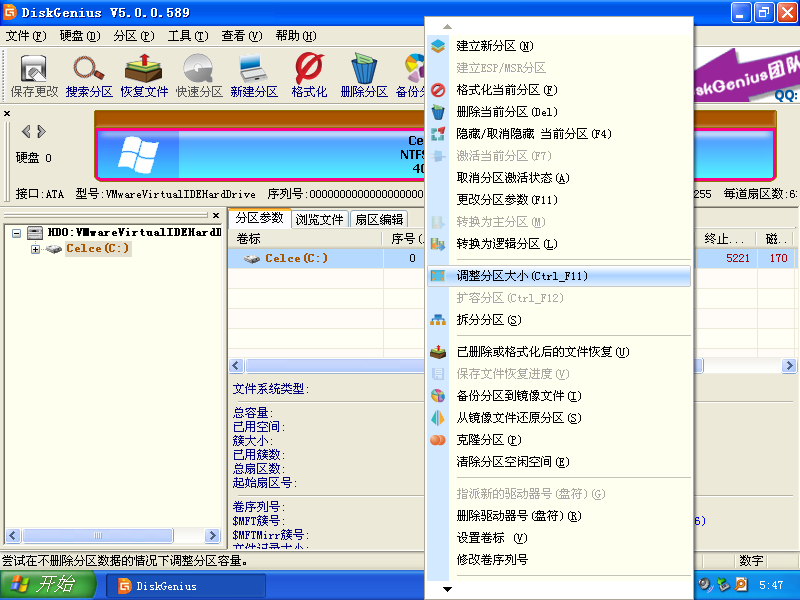The image size is (800, 600).
Task: Click the DiskGenius taskbar button
Action: pos(186,586)
